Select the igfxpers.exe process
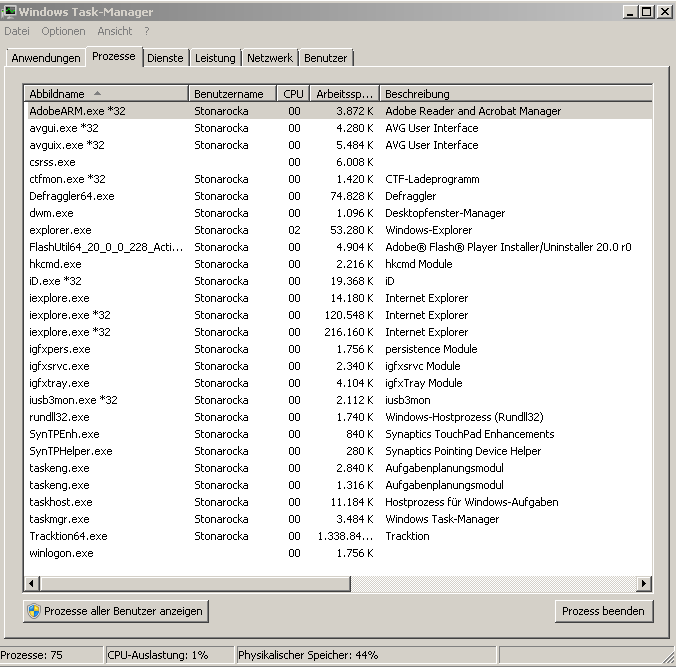 pyautogui.click(x=338, y=349)
